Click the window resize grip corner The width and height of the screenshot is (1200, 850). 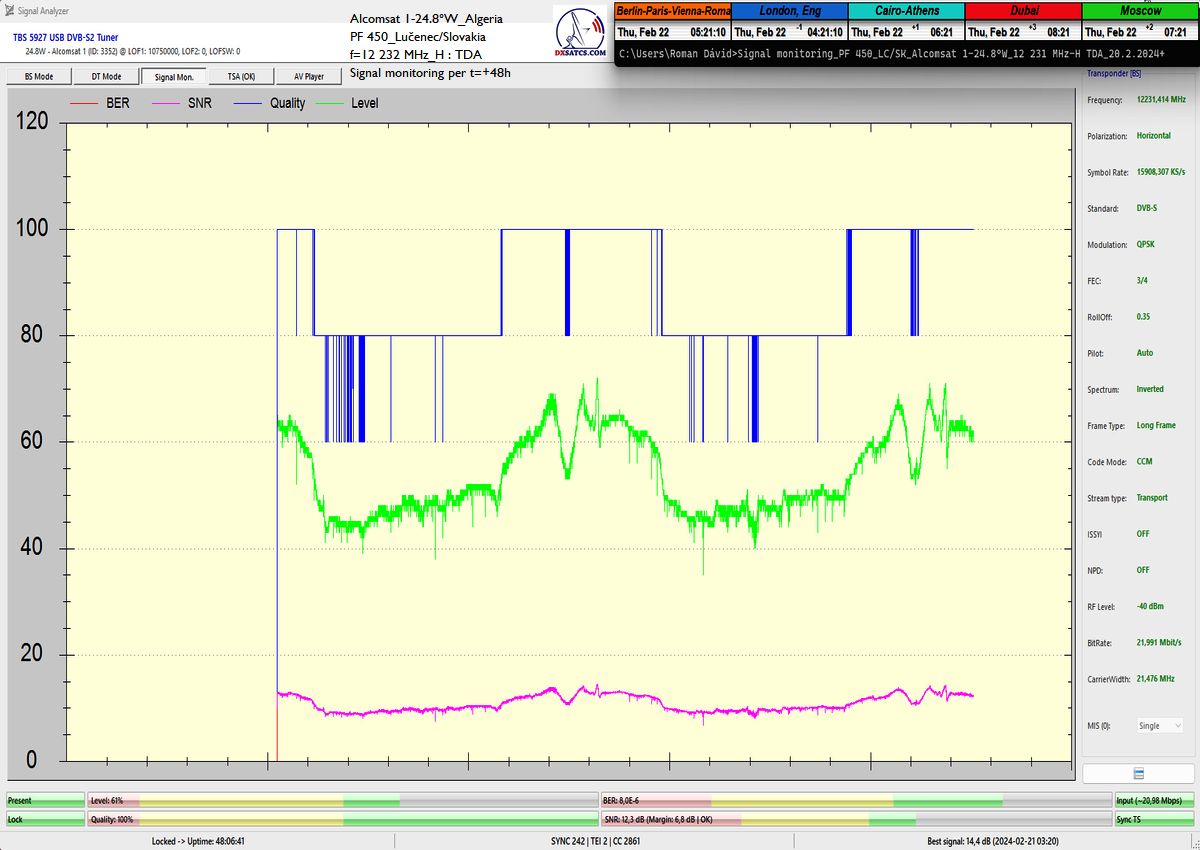(x=1192, y=842)
